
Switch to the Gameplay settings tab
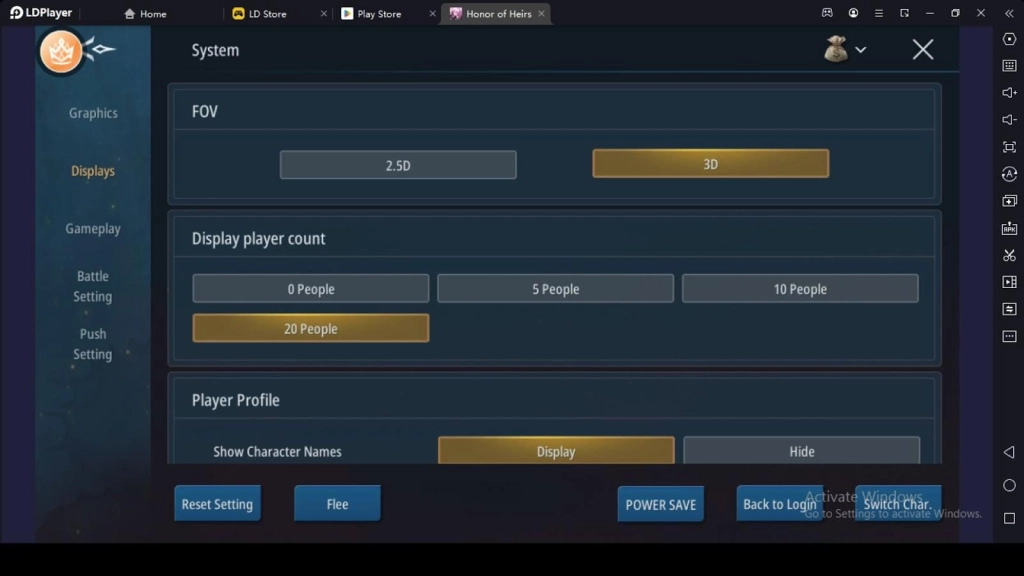tap(93, 229)
